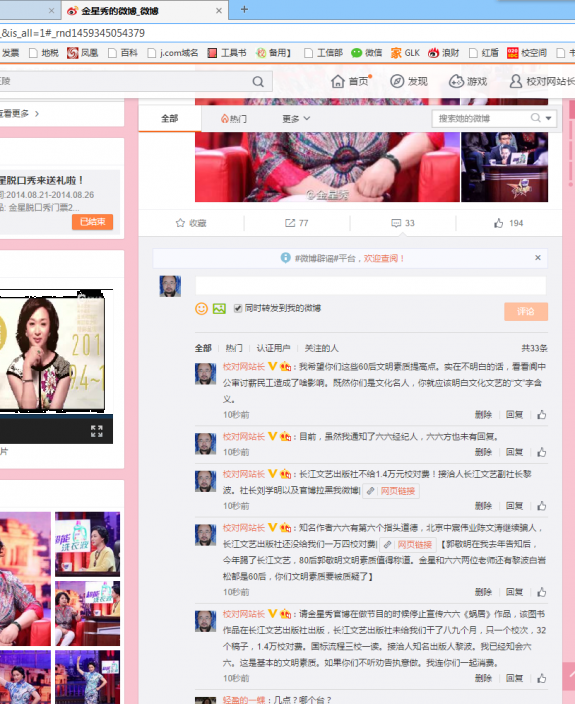Screen dimensions: 575x704
Task: Expand 查看更多 in the left sidebar
Action: (19, 114)
